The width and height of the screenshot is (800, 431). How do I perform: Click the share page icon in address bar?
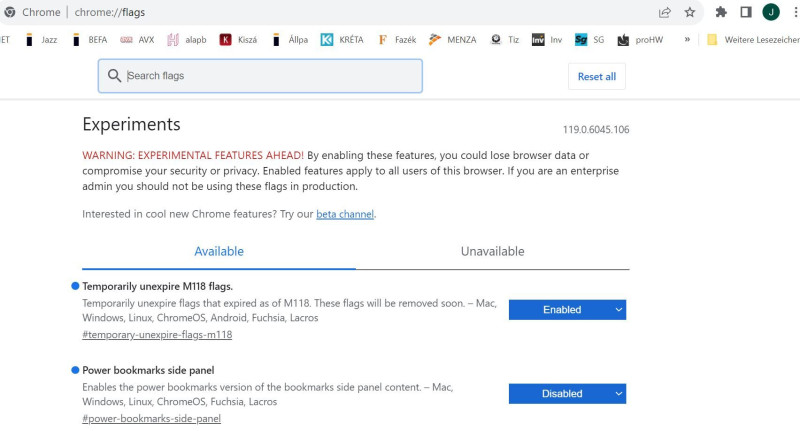664,12
